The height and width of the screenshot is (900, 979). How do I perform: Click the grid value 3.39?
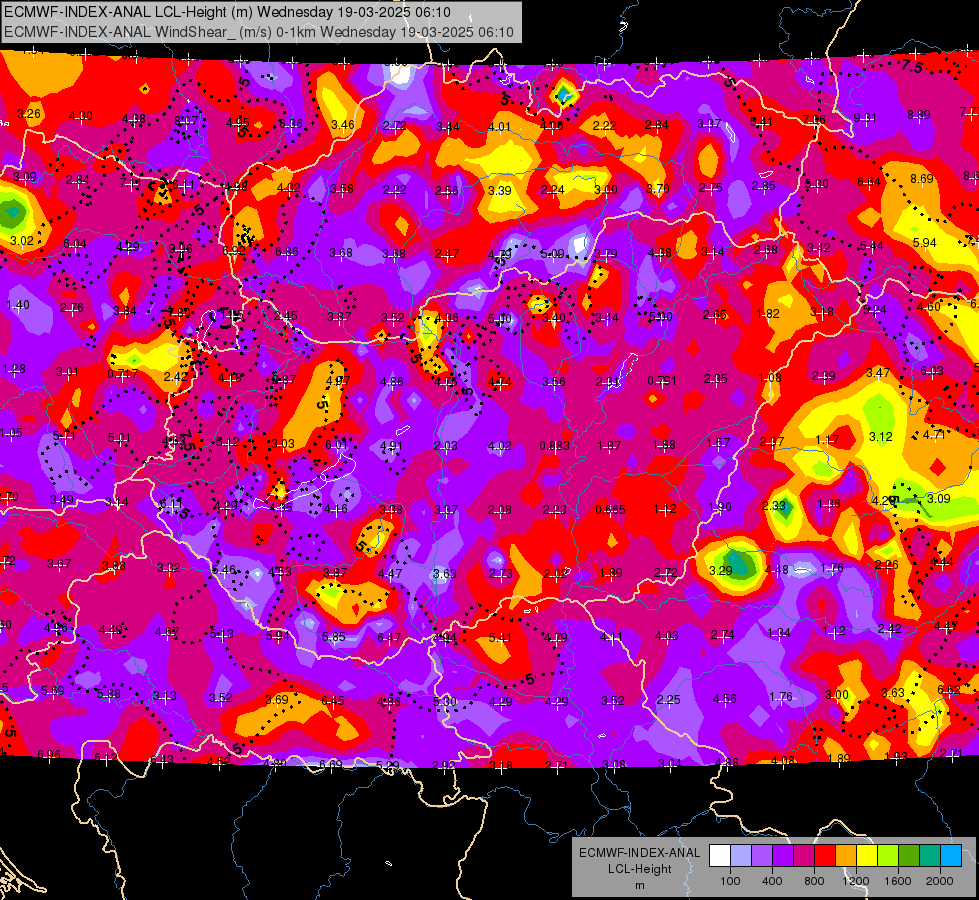pos(500,190)
